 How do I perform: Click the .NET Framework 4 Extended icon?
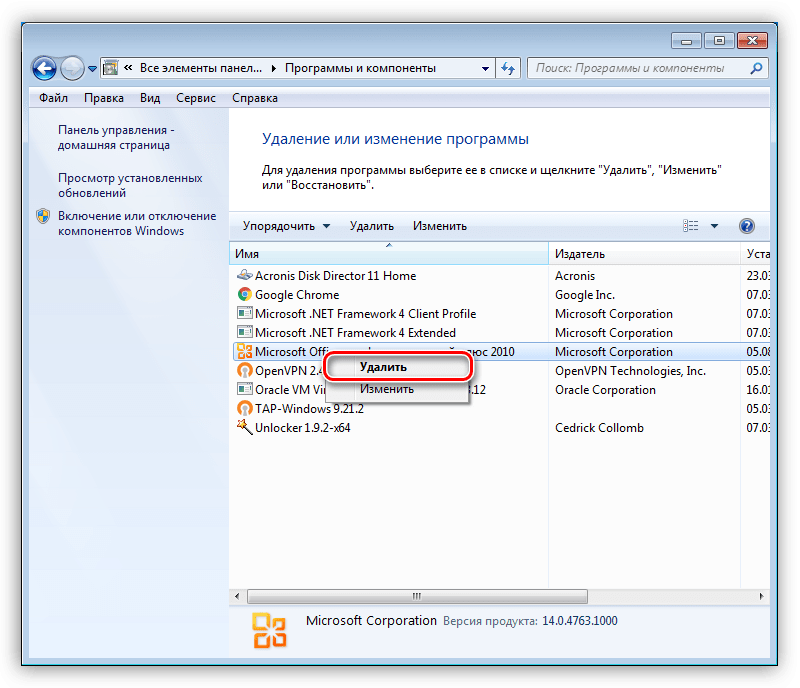245,332
